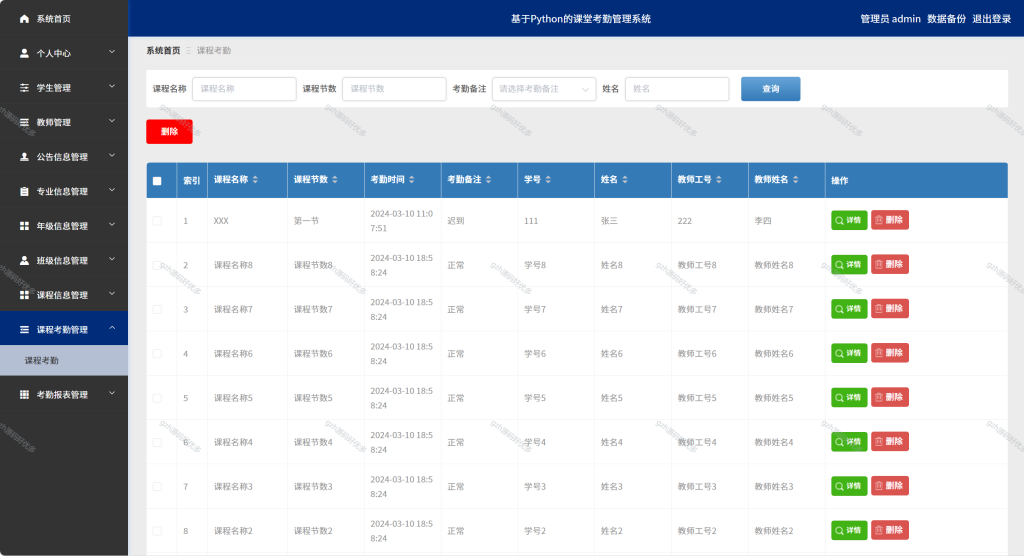
Task: Click 管理员 admin label in header
Action: coord(890,19)
